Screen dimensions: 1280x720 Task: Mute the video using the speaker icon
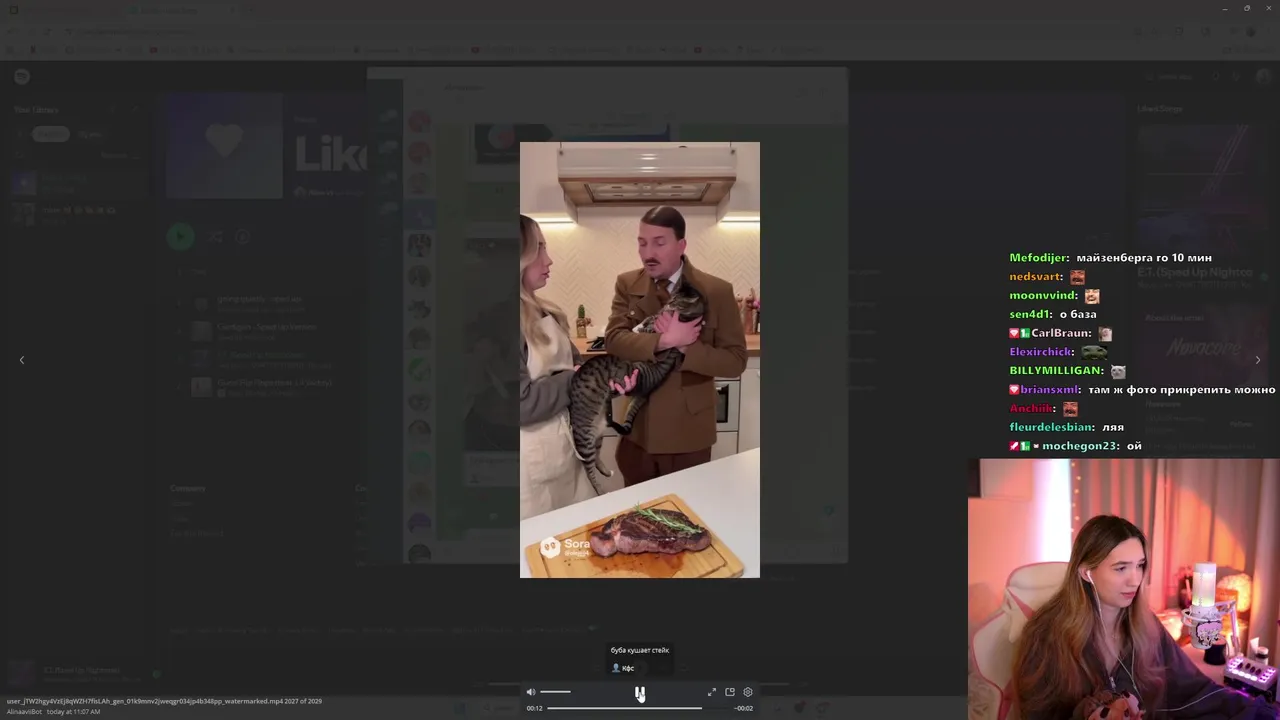[531, 692]
